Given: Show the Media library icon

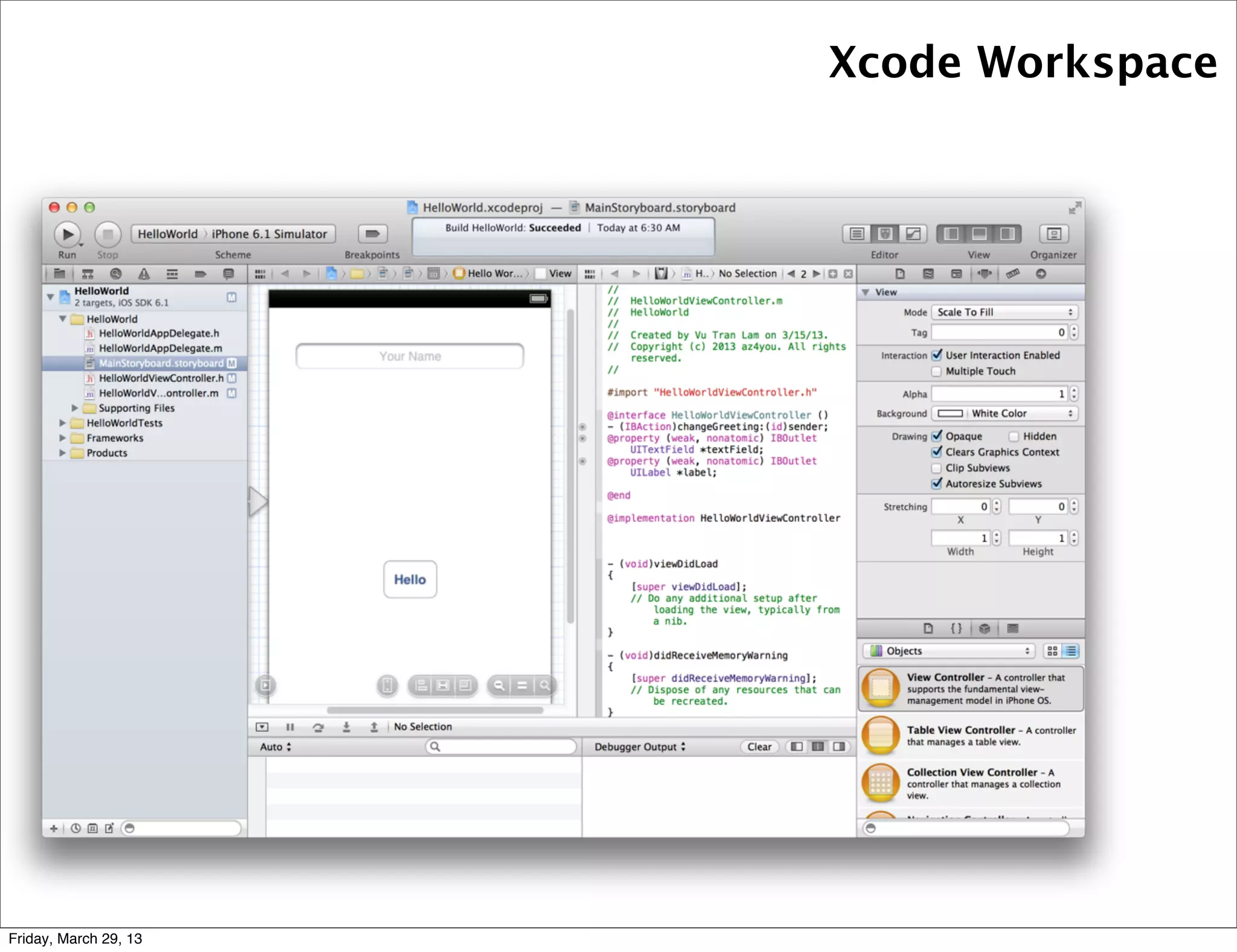Looking at the screenshot, I should (1013, 628).
